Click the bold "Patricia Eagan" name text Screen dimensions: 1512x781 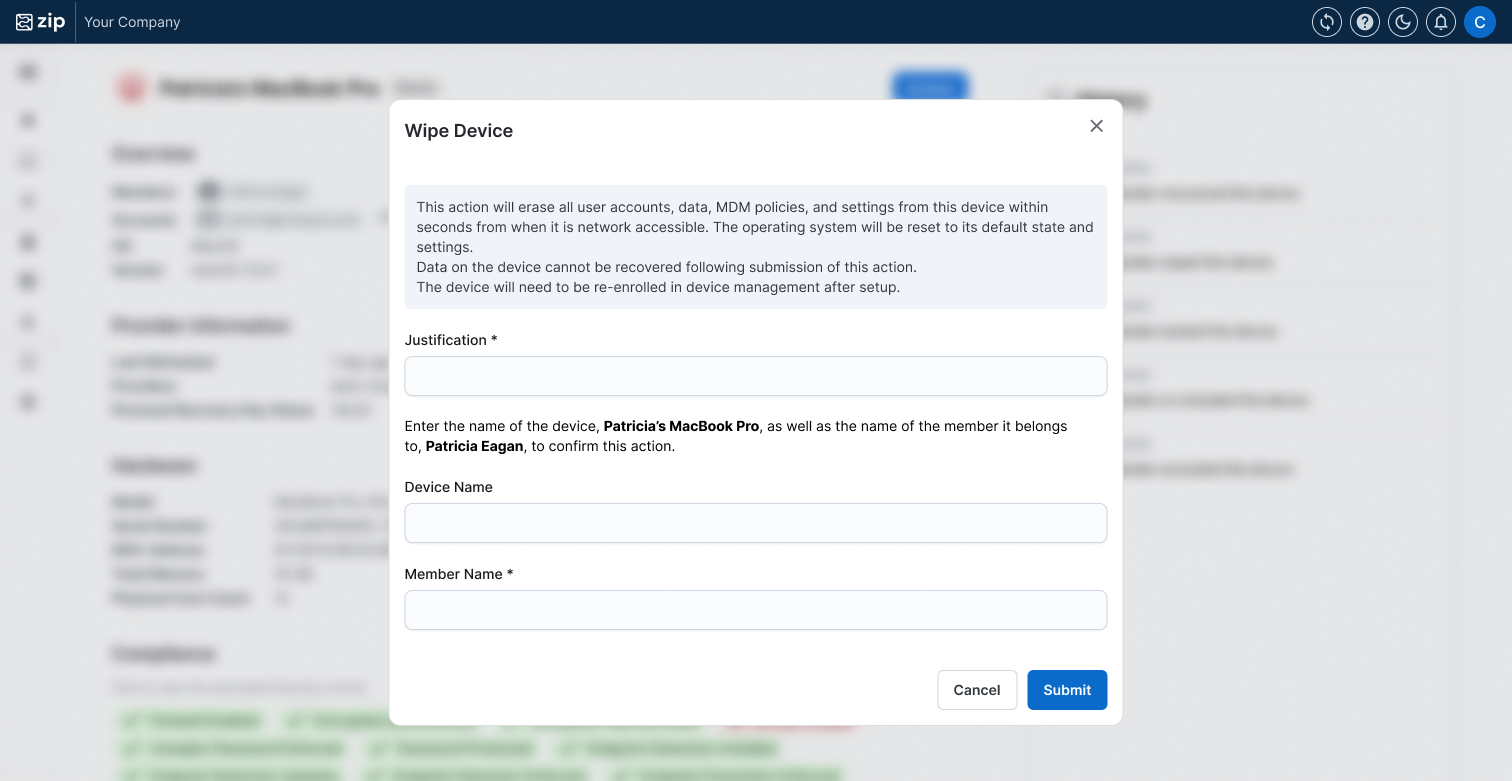click(474, 446)
